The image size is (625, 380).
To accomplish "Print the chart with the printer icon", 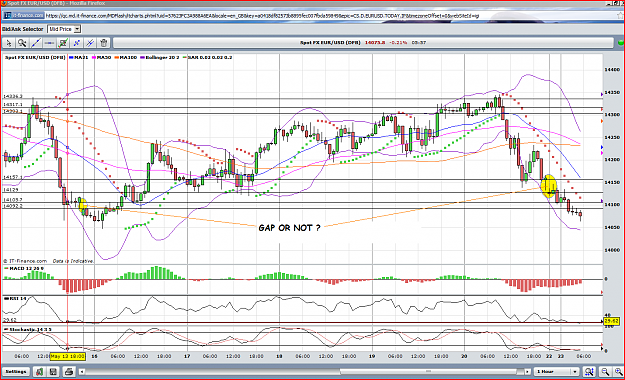I will point(69,372).
